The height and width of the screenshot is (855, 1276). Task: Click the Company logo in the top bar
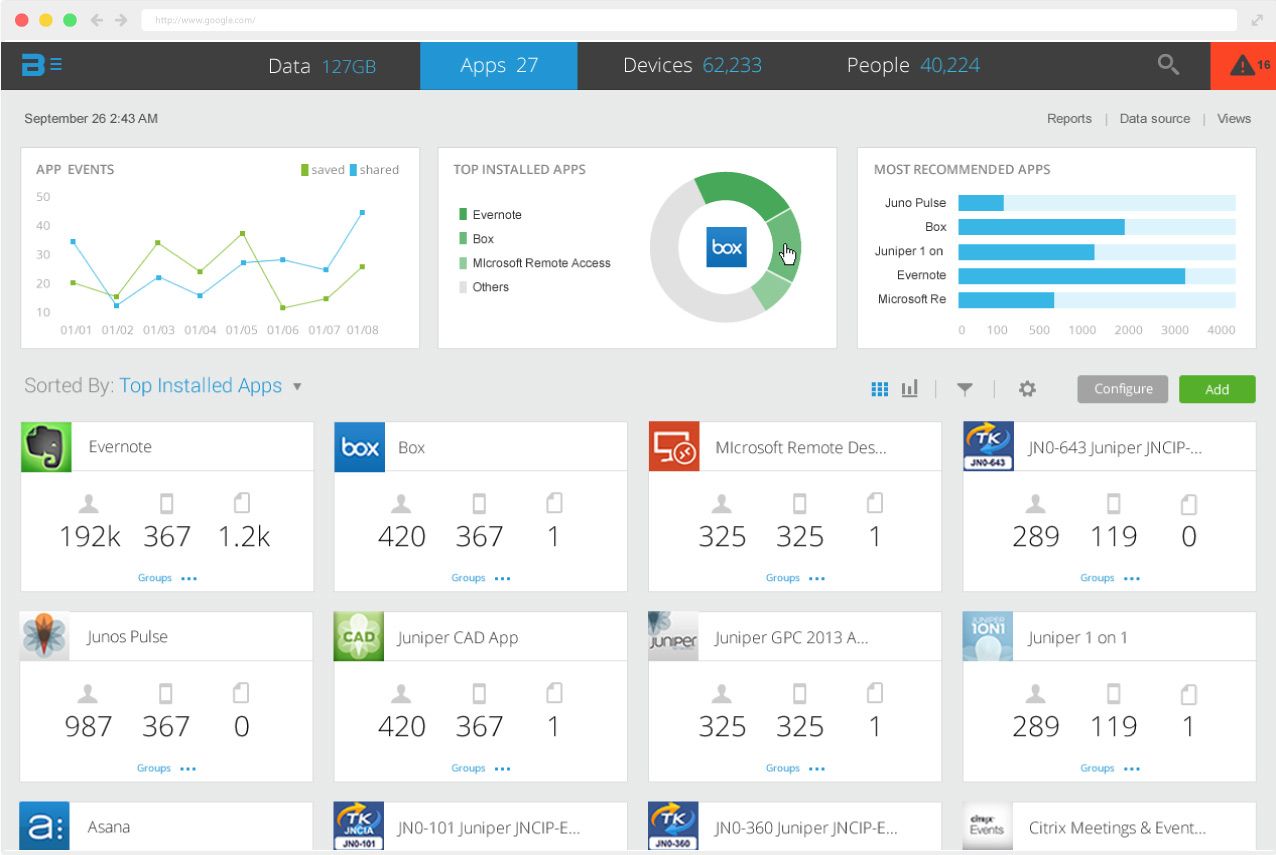point(33,65)
